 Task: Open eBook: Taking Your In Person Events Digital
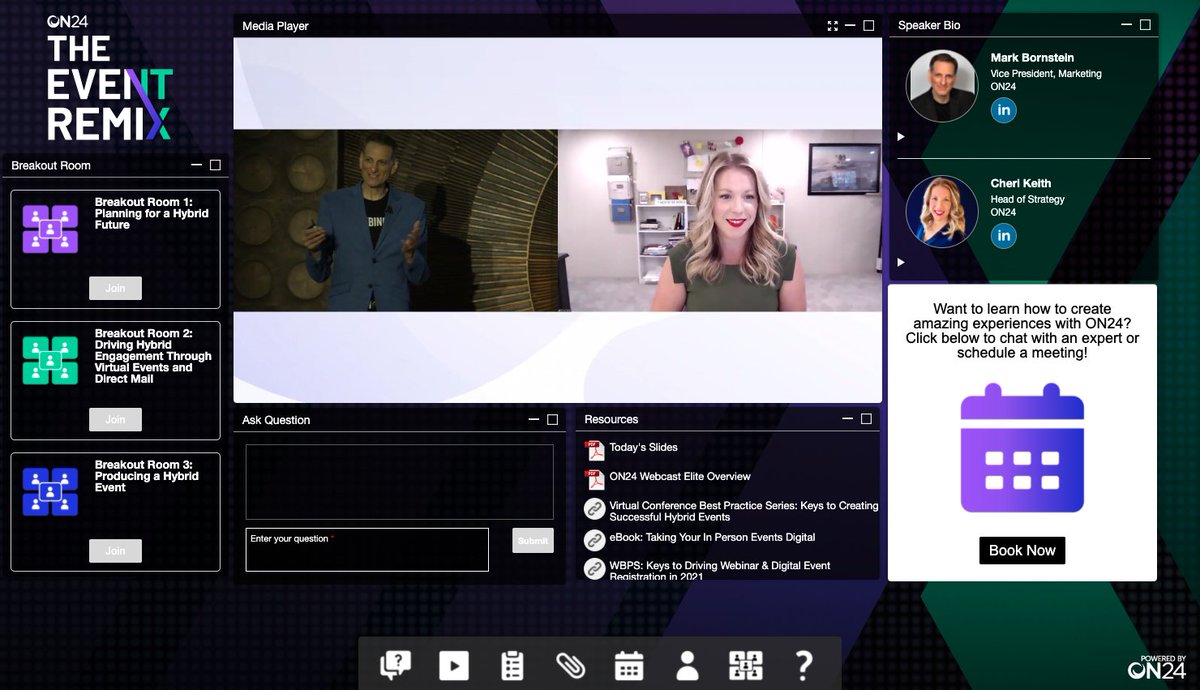point(712,537)
